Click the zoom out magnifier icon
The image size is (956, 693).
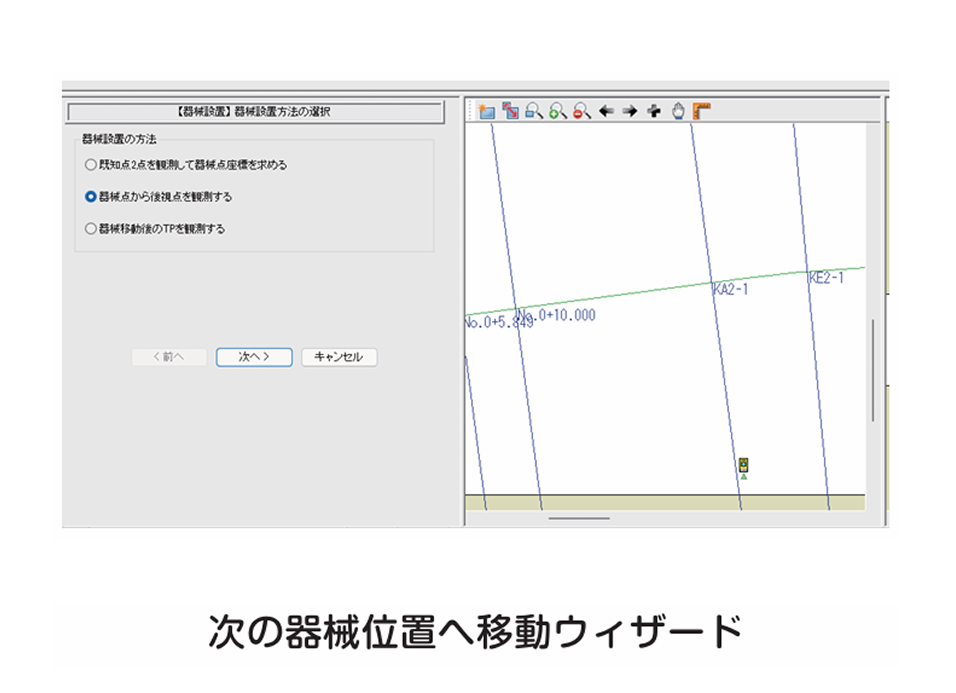tap(582, 111)
